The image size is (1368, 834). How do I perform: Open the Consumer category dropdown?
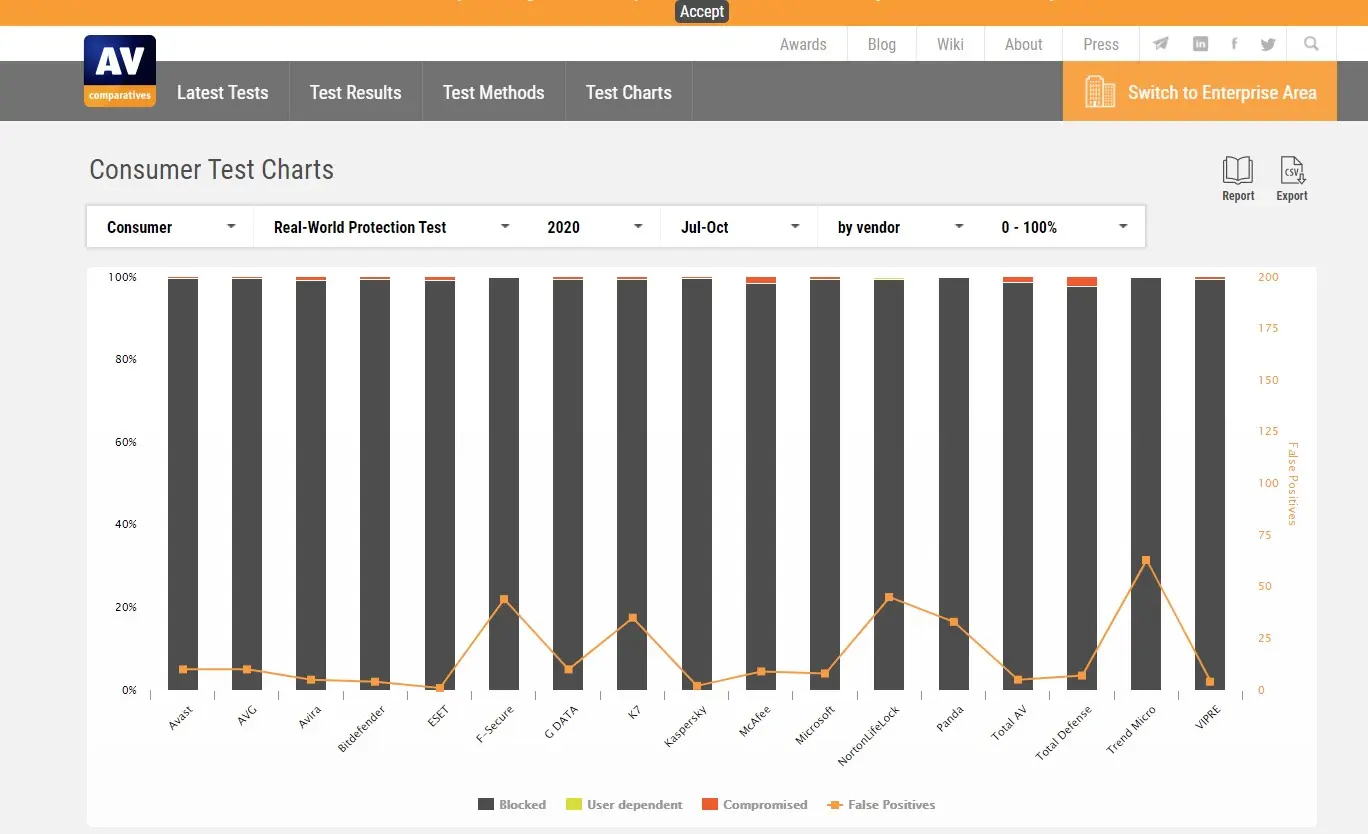(x=171, y=227)
